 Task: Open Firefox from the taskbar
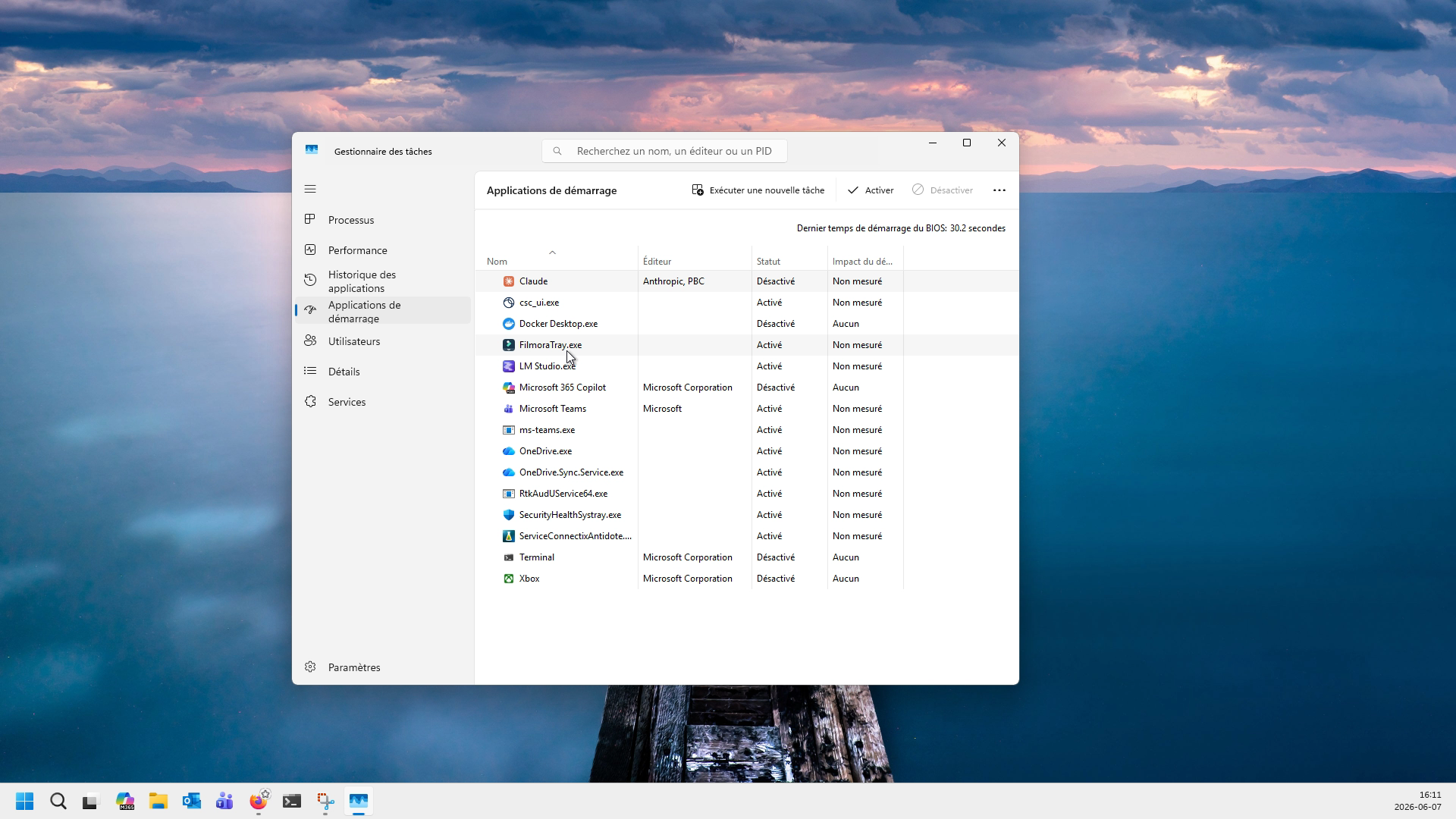click(259, 801)
